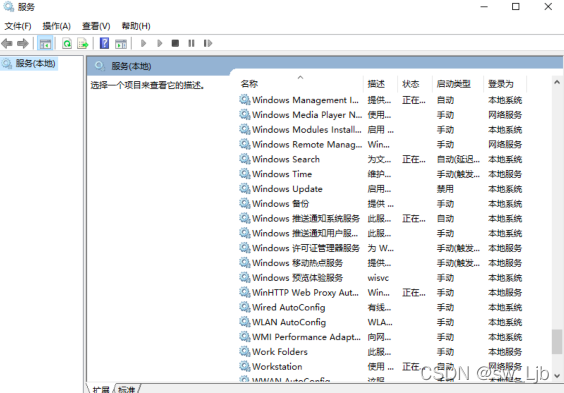The width and height of the screenshot is (564, 393).
Task: Click gear icon beside Windows Update
Action: (245, 188)
